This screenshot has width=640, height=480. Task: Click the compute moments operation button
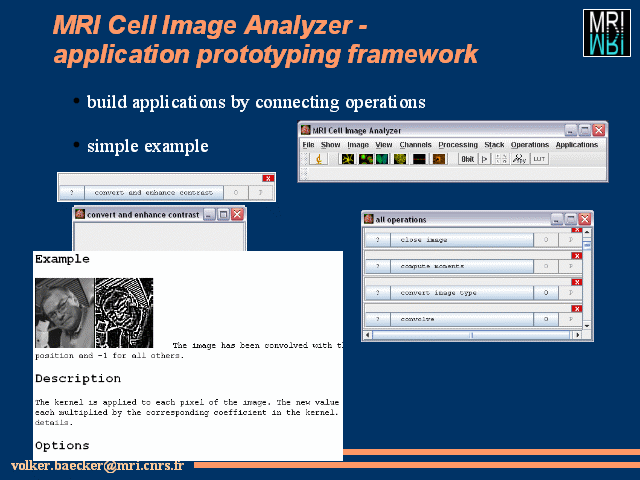462,266
